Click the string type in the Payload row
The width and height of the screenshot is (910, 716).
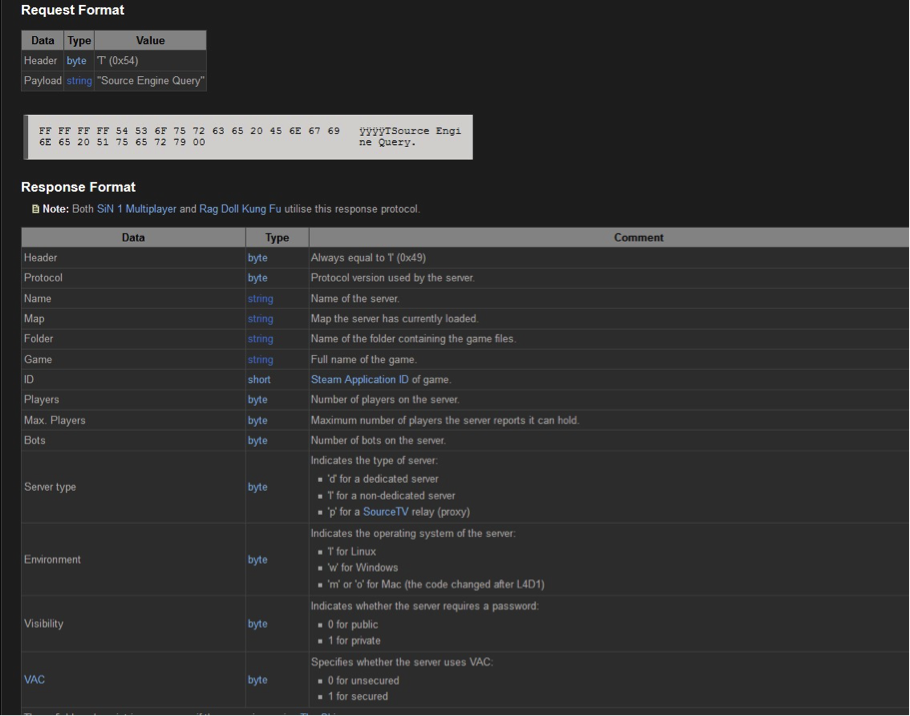(79, 80)
